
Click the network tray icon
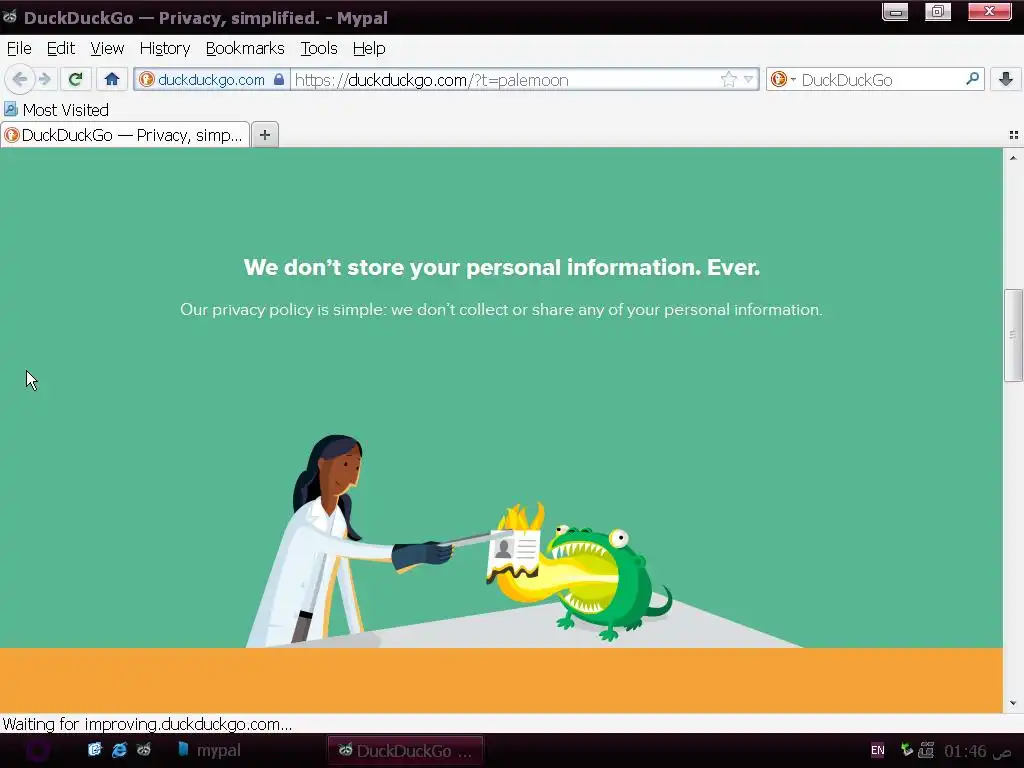926,750
